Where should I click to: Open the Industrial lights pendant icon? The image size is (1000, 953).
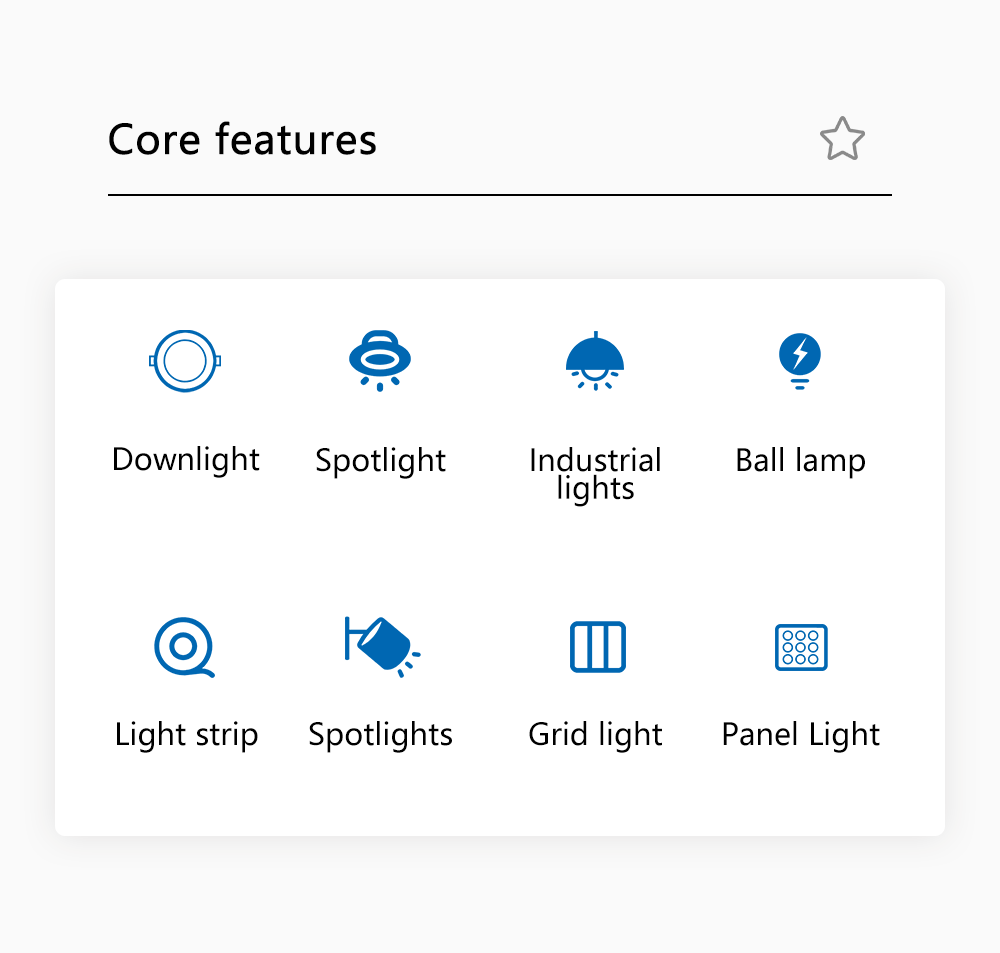tap(595, 361)
